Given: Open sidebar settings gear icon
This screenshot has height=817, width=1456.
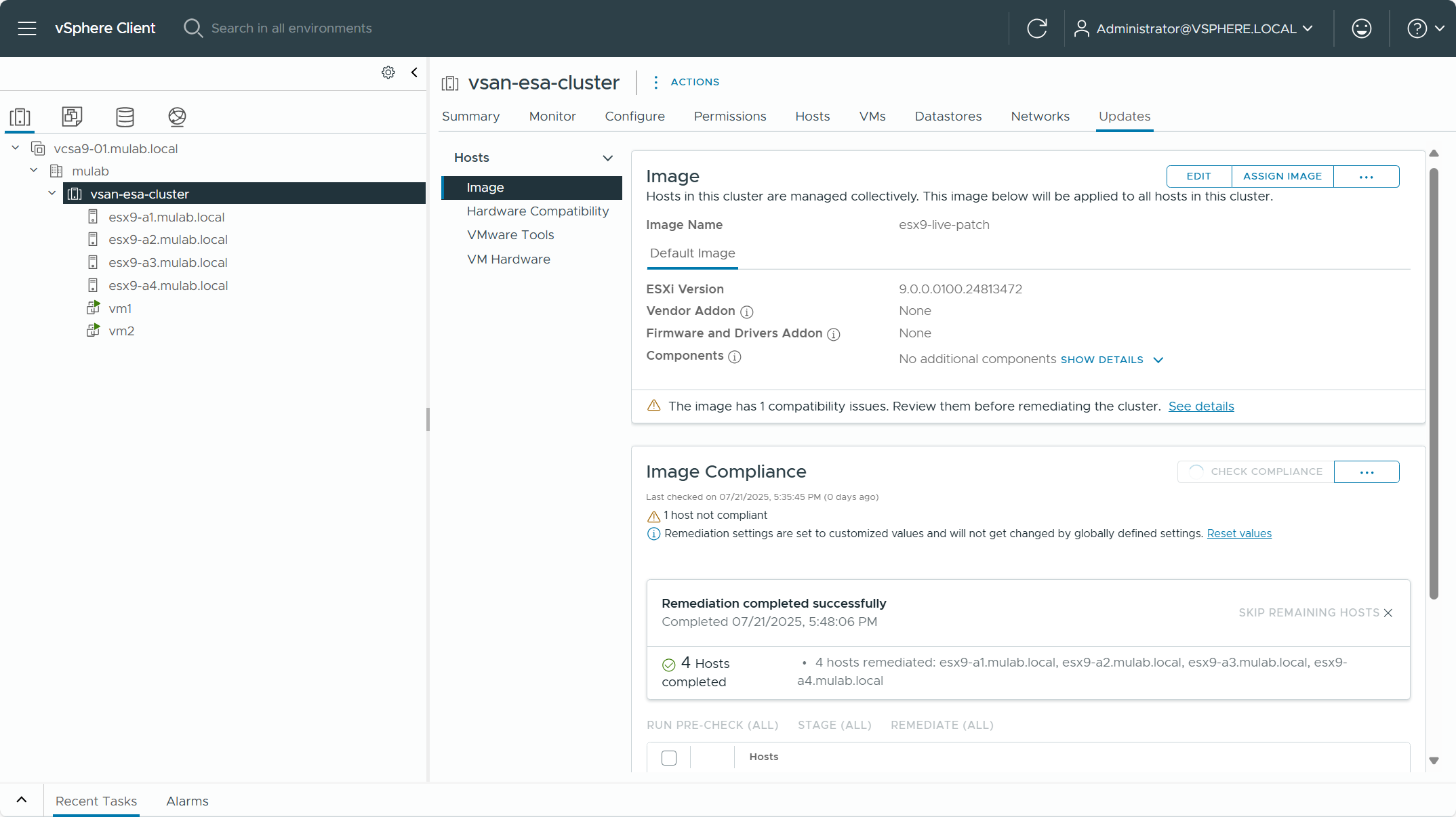Looking at the screenshot, I should click(388, 72).
